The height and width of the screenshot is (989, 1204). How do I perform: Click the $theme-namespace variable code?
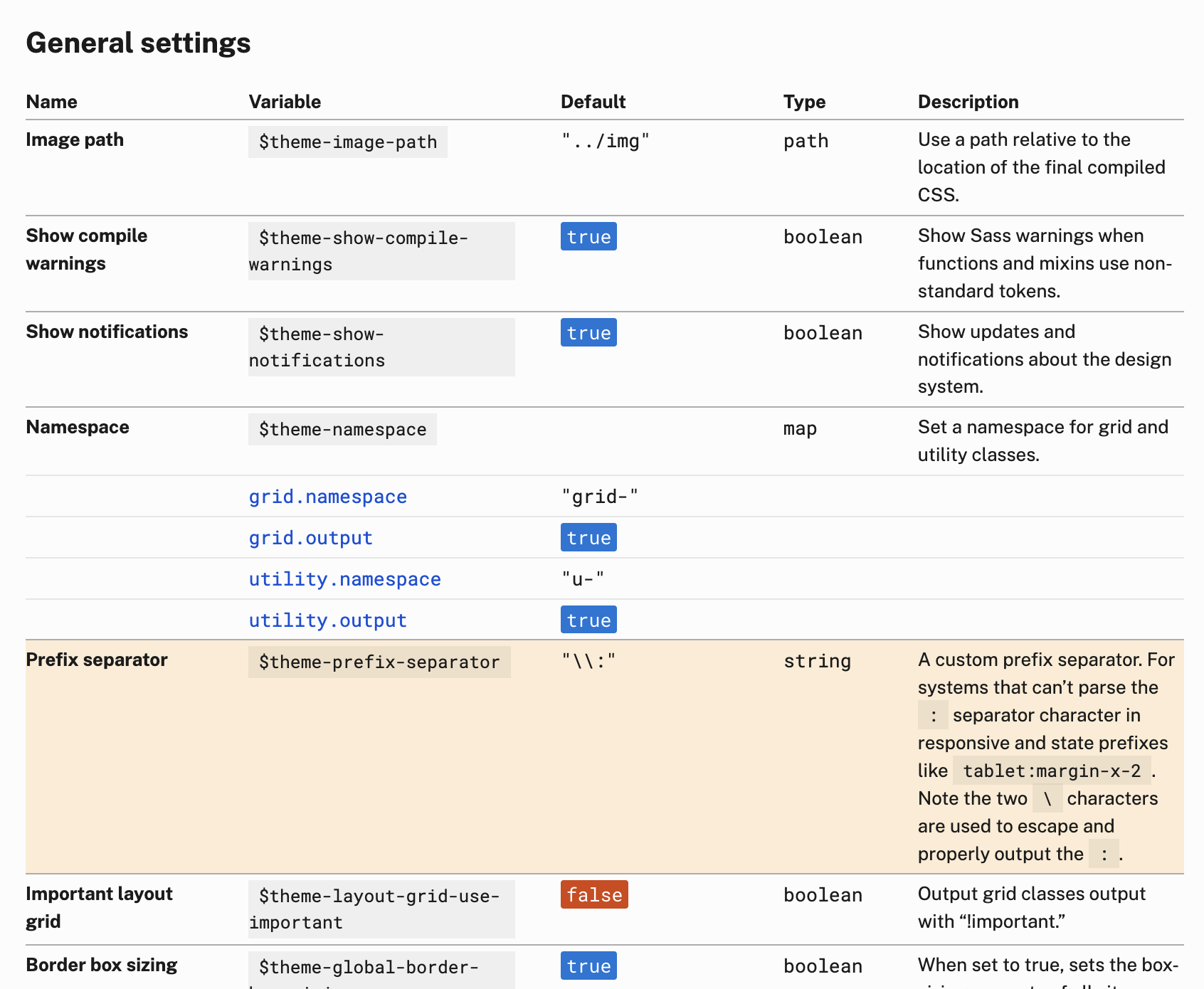coord(342,430)
